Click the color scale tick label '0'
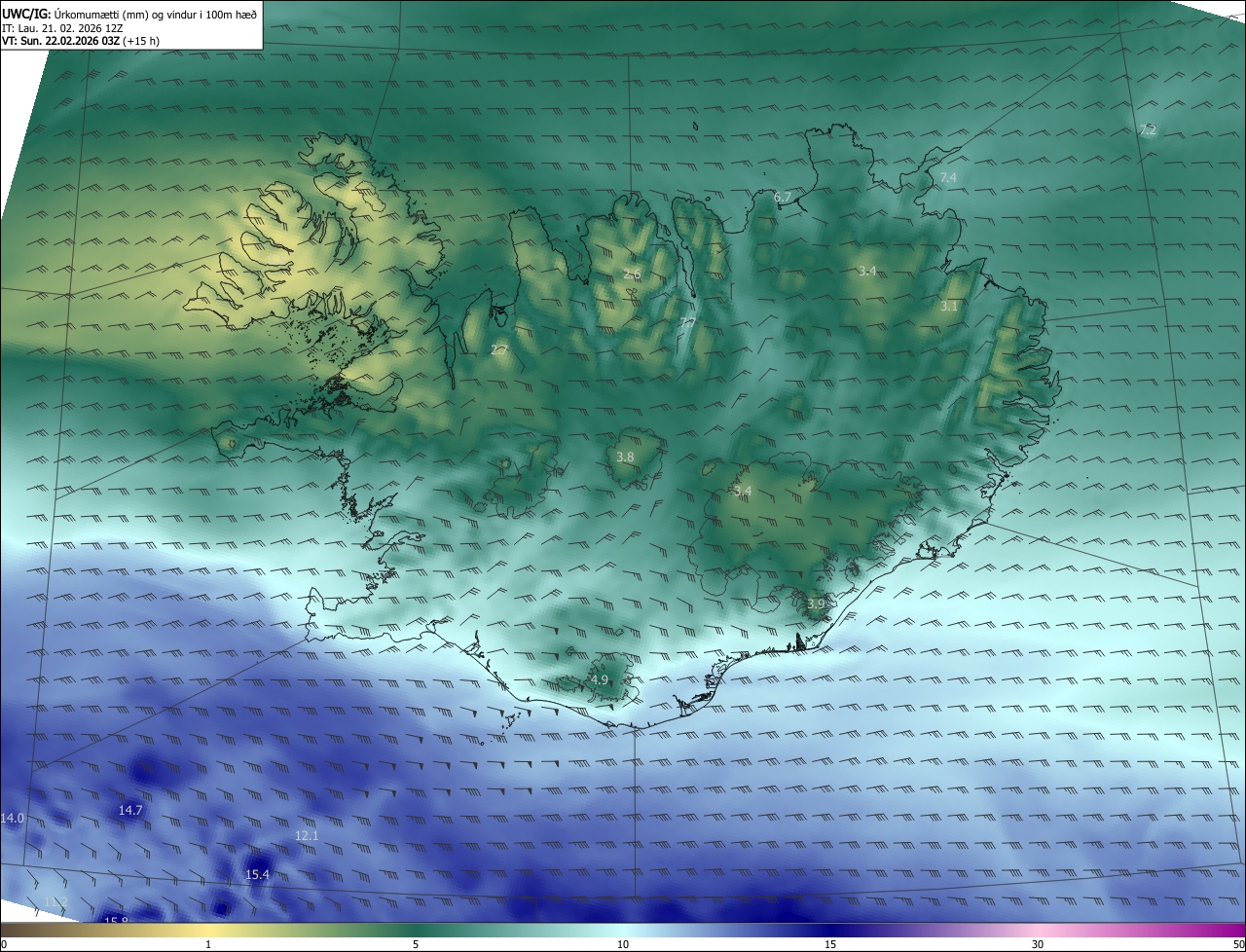The image size is (1246, 952). point(4,944)
